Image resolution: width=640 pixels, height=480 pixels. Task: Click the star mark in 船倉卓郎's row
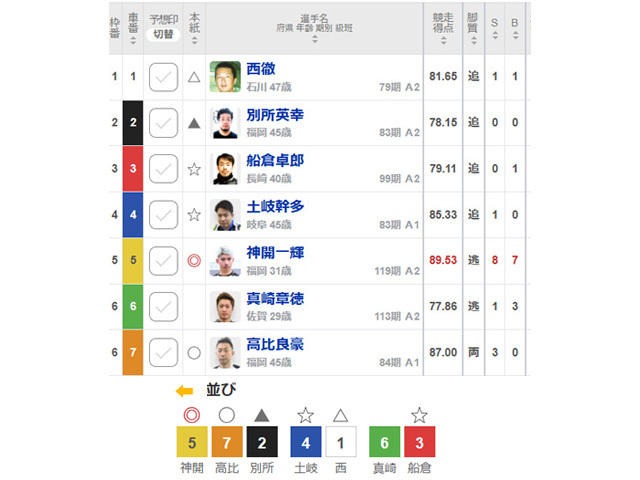(194, 169)
